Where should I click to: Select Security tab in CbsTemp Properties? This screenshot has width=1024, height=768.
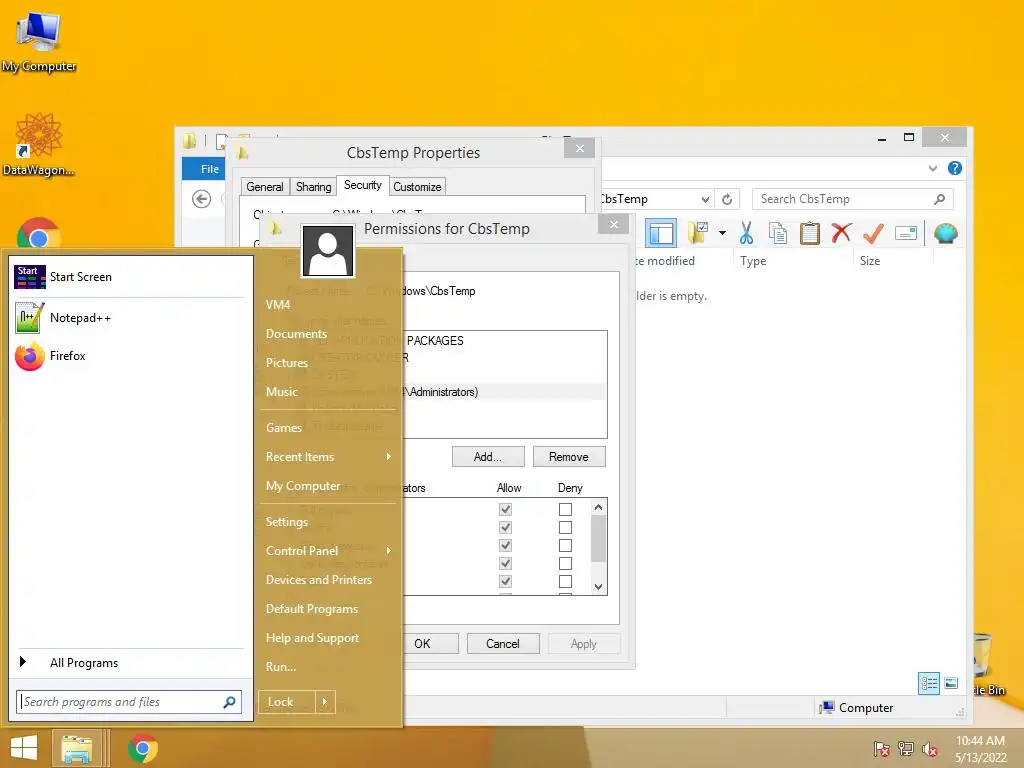coord(362,185)
